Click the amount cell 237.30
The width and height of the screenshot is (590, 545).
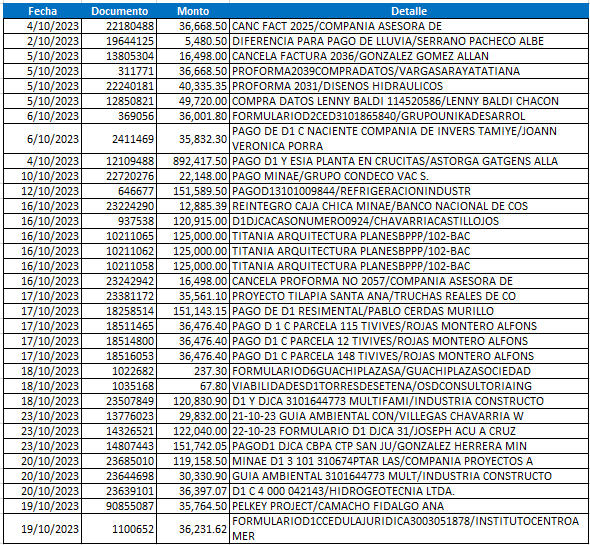point(193,371)
